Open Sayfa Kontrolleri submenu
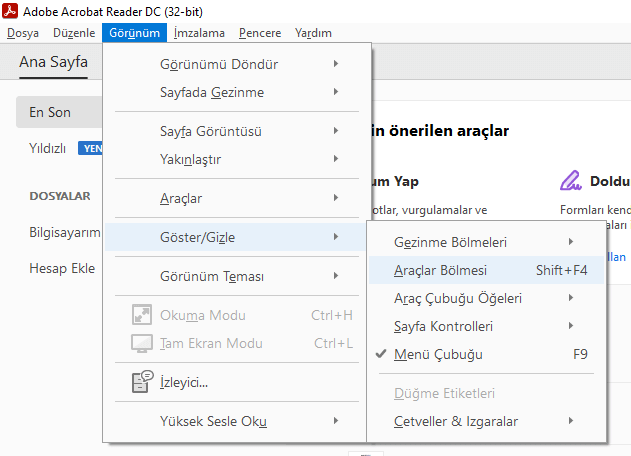The height and width of the screenshot is (456, 631). [x=486, y=326]
